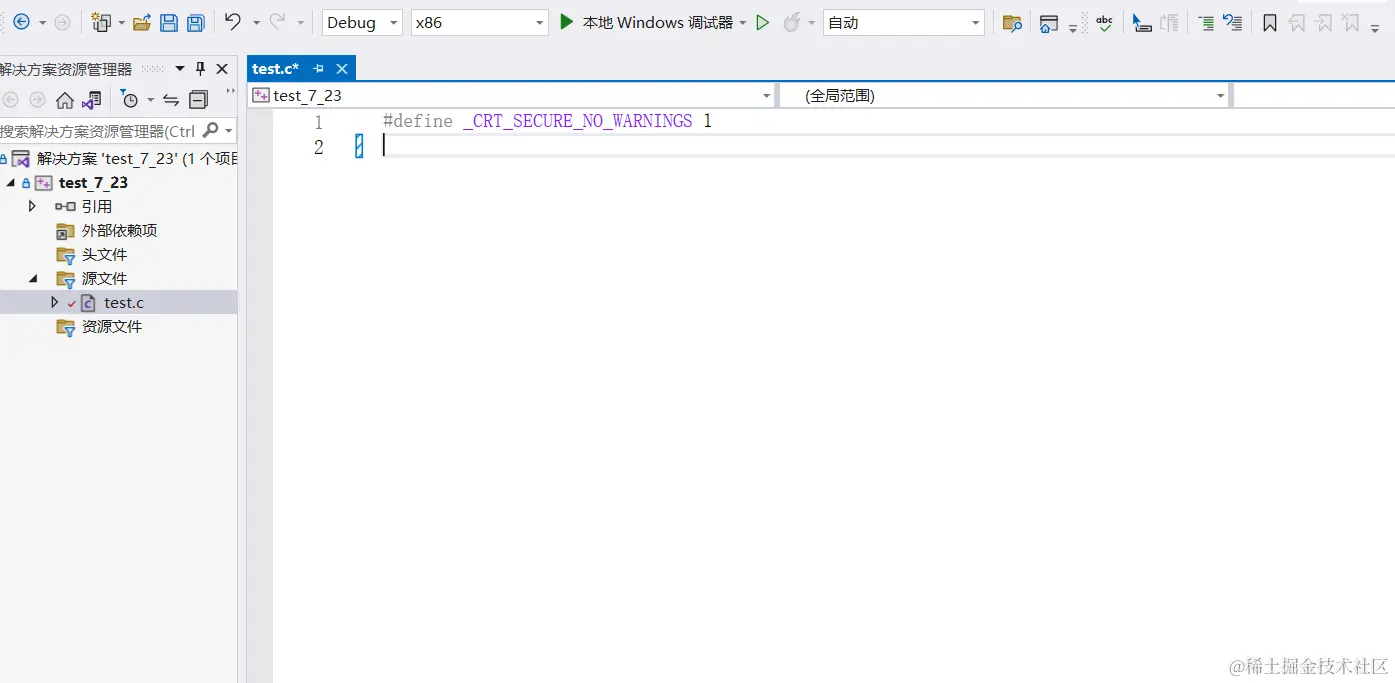Click the Solution Explorer home icon
The image size is (1395, 683).
(65, 100)
